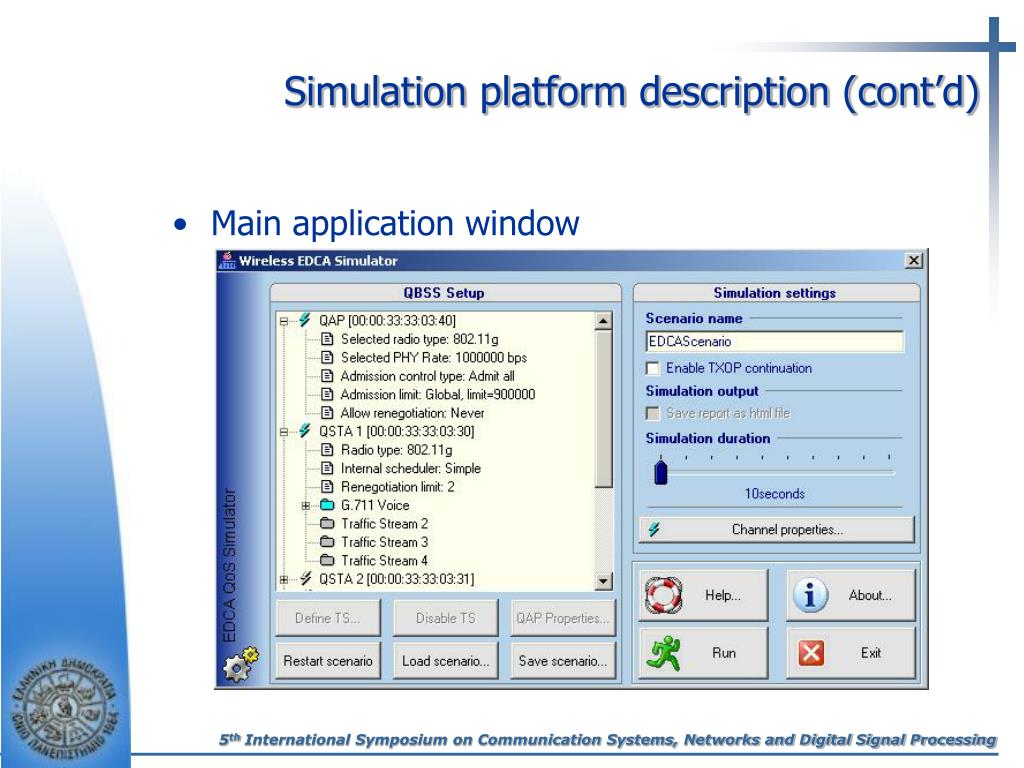Click the document icon beside Admission control type
This screenshot has width=1024, height=768.
327,376
